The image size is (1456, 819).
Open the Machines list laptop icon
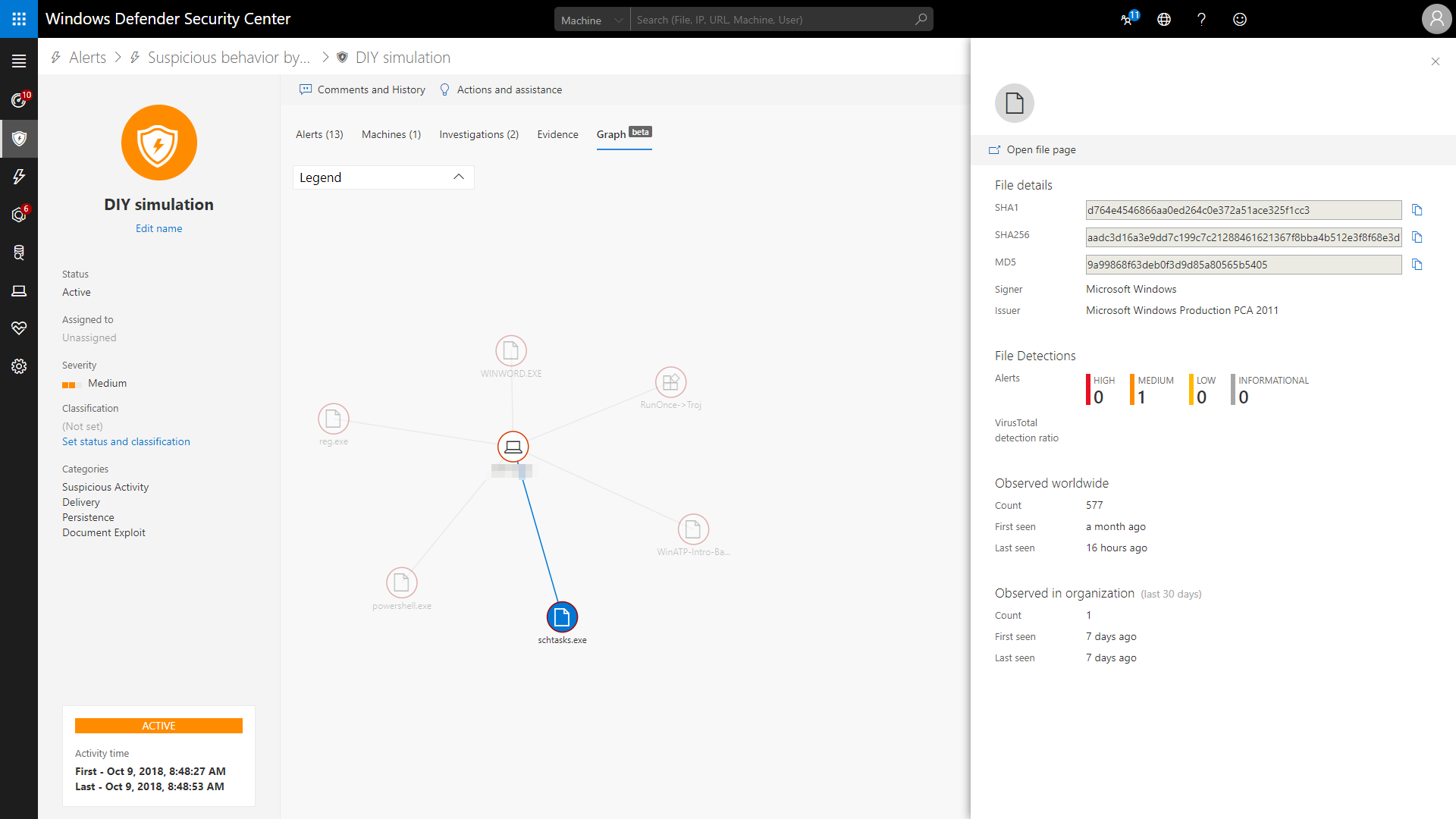point(19,290)
